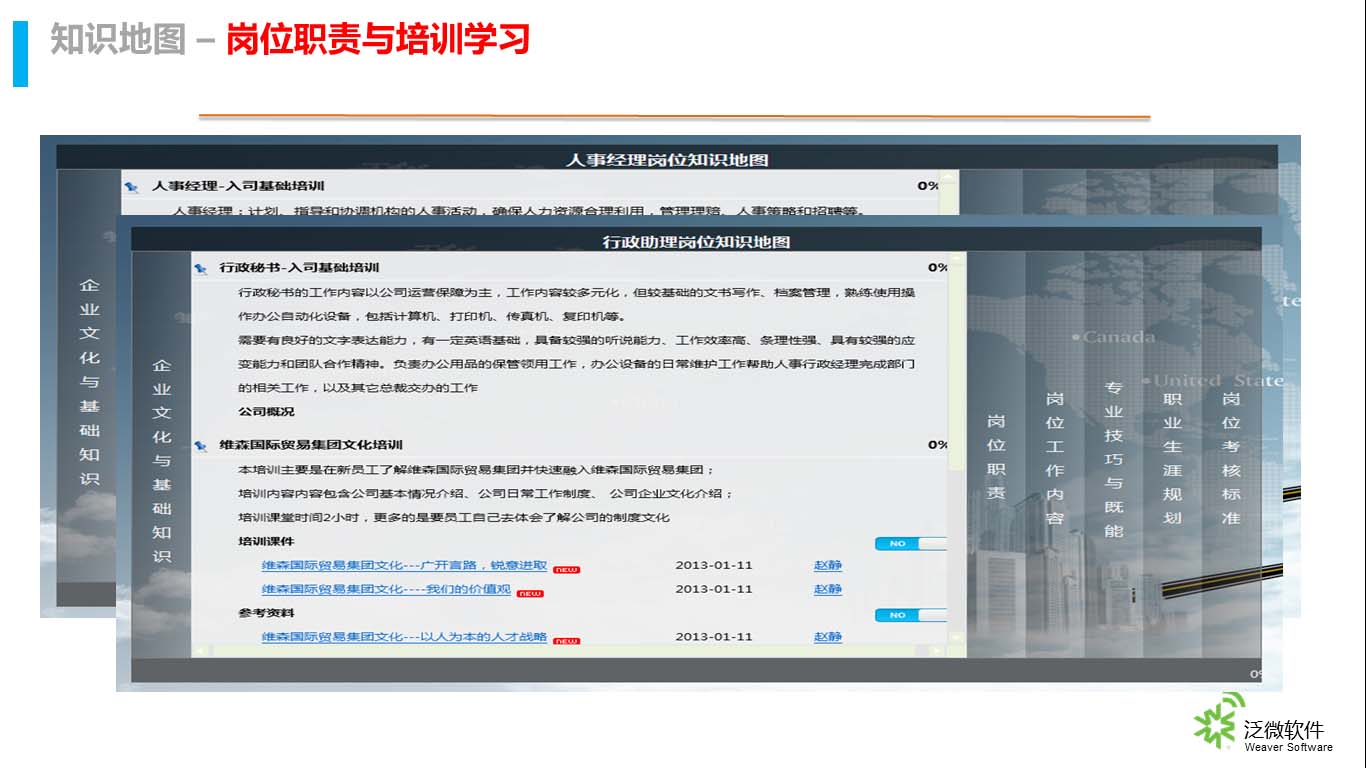The image size is (1366, 768).
Task: Click text line starting 本培训主要是在新员工了解
Action: click(476, 470)
